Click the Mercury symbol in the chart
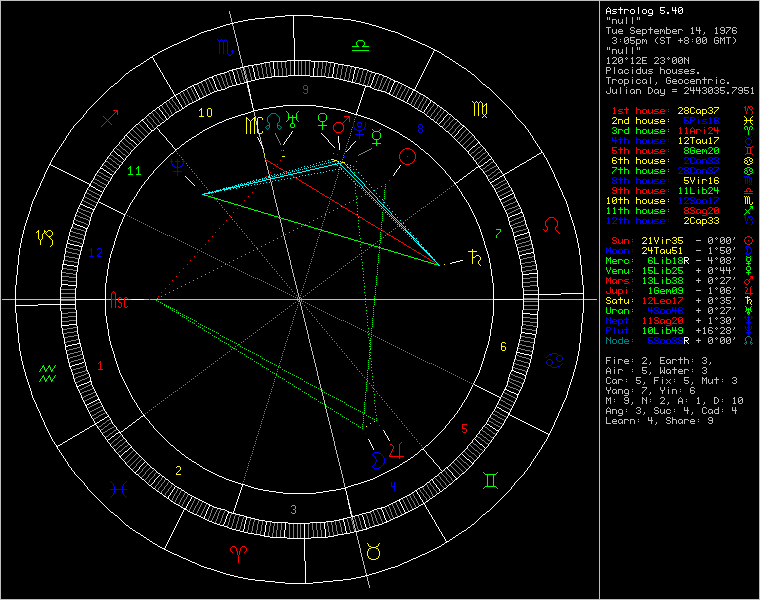Image resolution: width=760 pixels, height=600 pixels. tap(377, 137)
